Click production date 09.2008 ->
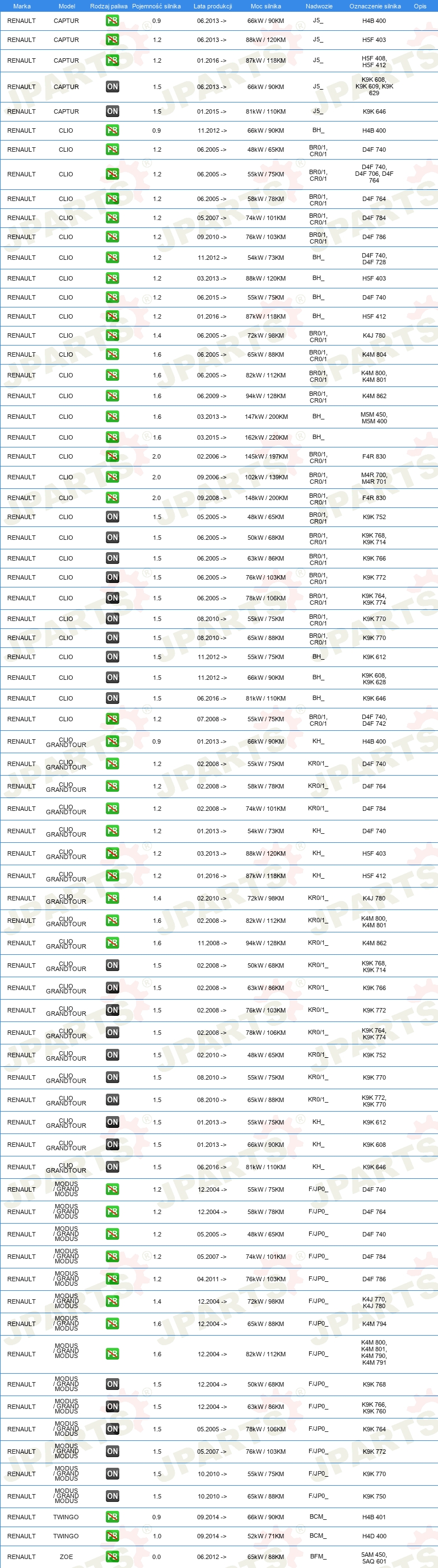The image size is (438, 1568). [211, 497]
